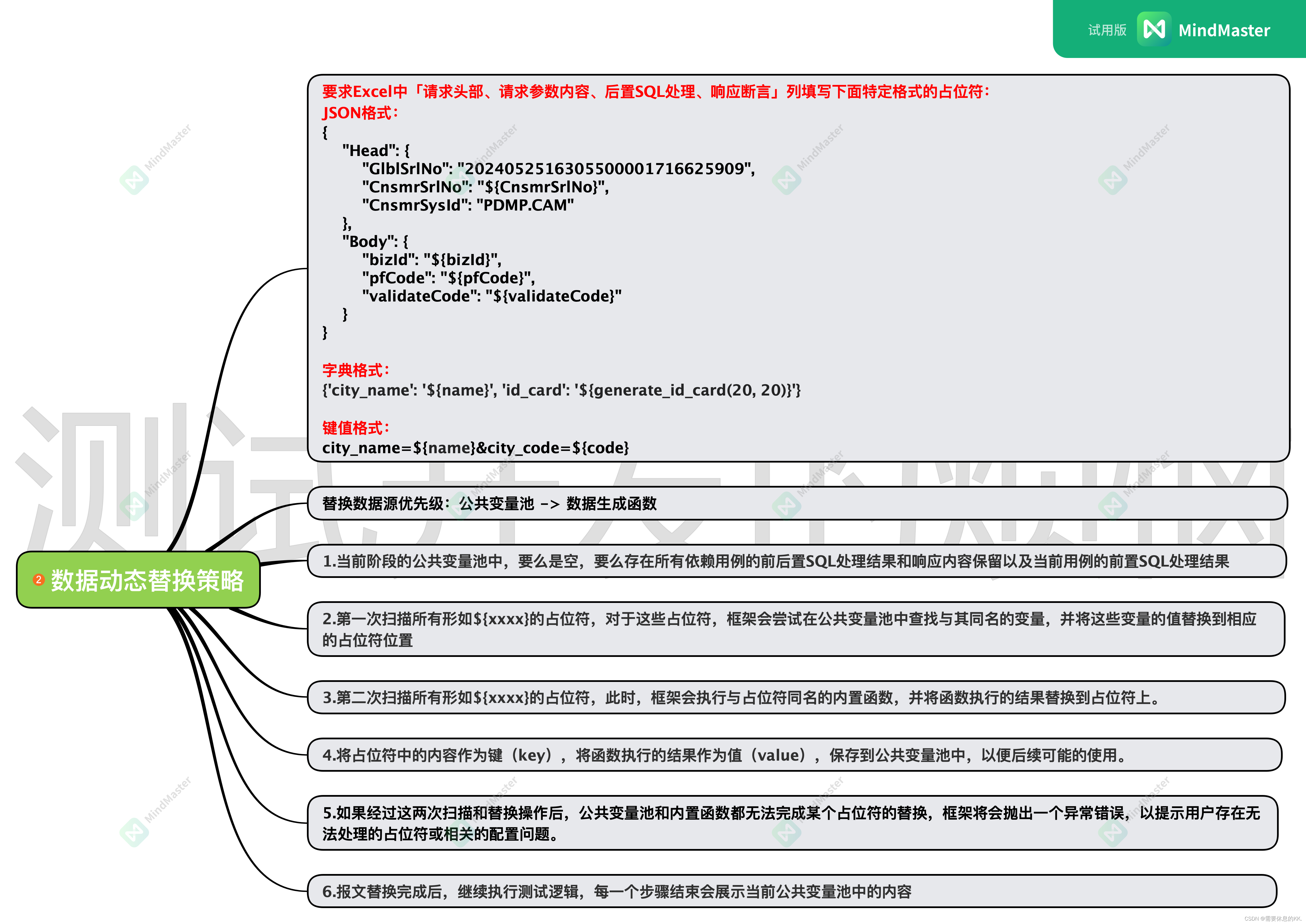The width and height of the screenshot is (1306, 924).
Task: Select node 4 about saving key and value
Action: [x=795, y=754]
